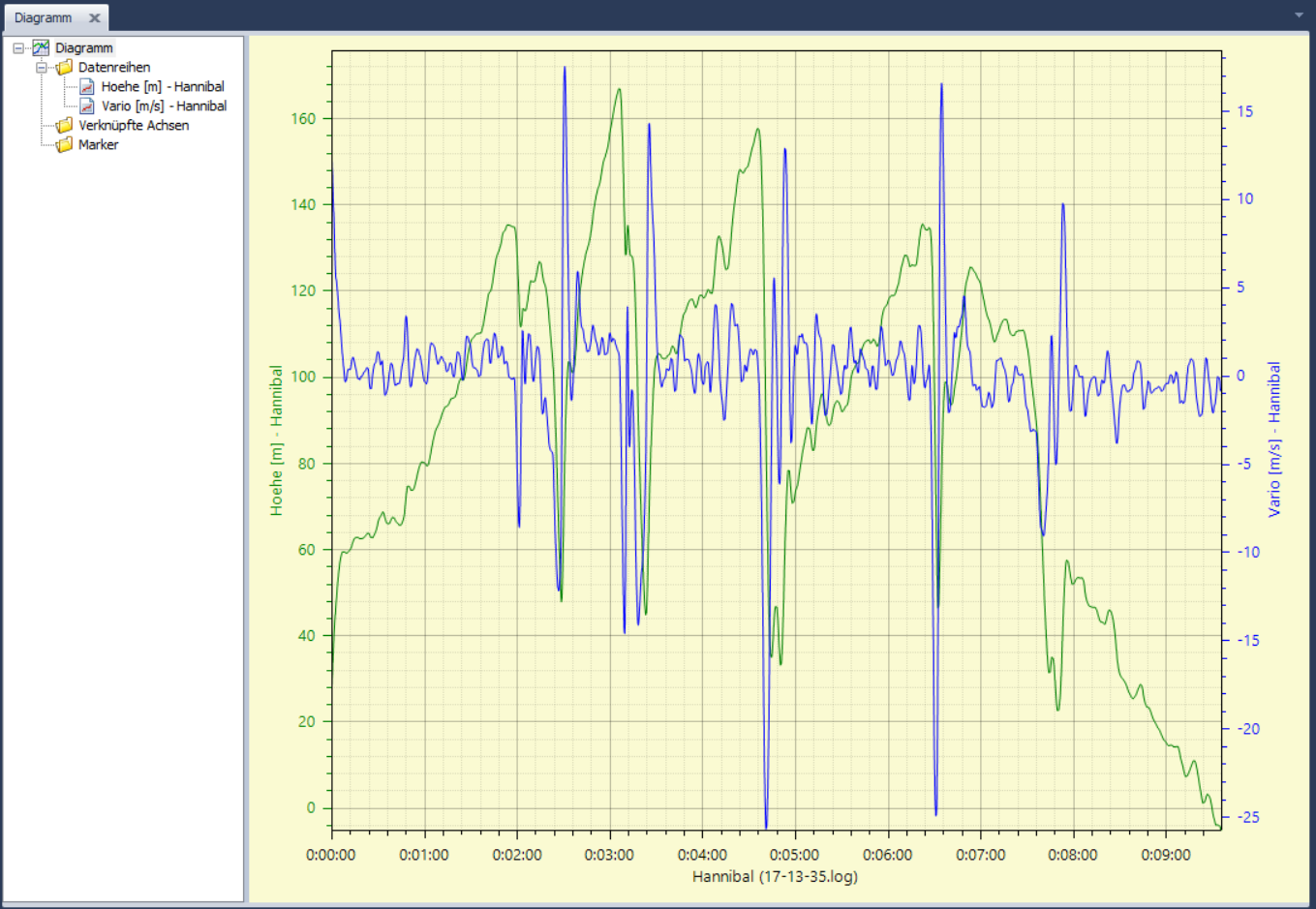This screenshot has width=1316, height=909.
Task: Collapse the Datenreihen tree branch
Action: [x=42, y=67]
